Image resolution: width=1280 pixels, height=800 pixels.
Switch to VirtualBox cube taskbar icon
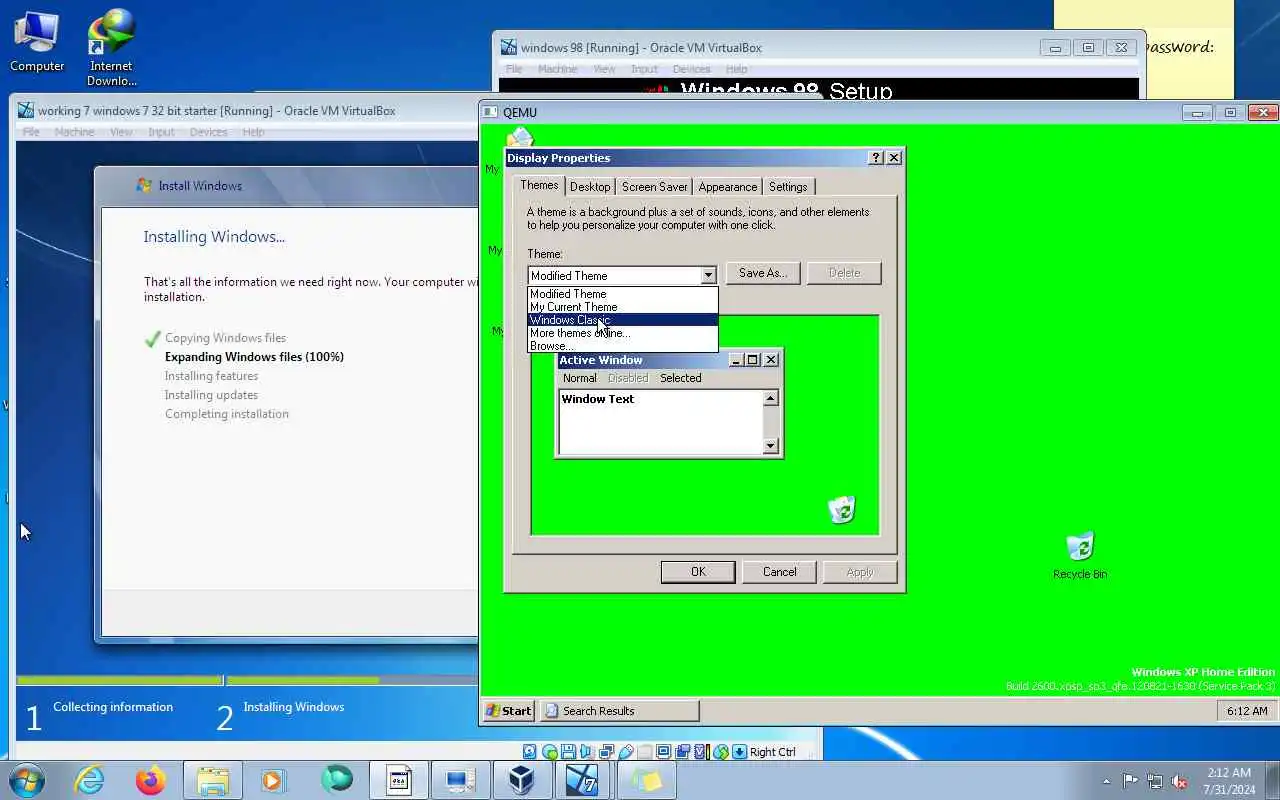coord(522,780)
